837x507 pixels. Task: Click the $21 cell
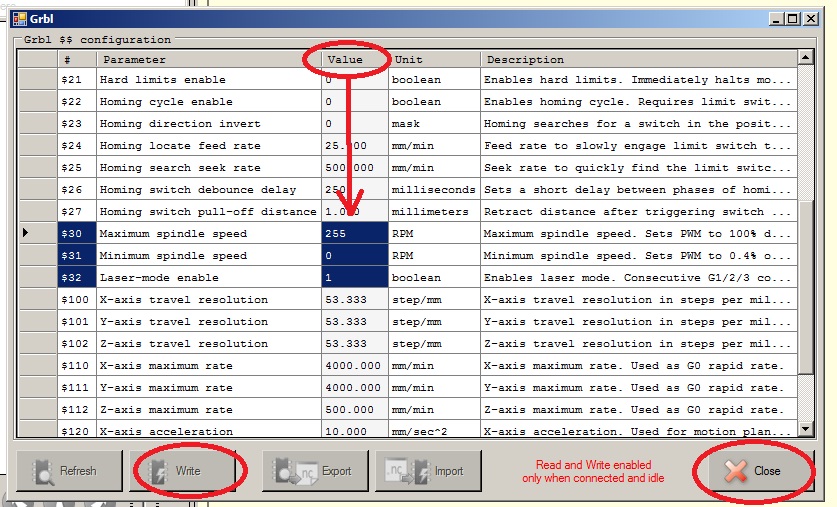pyautogui.click(x=77, y=80)
